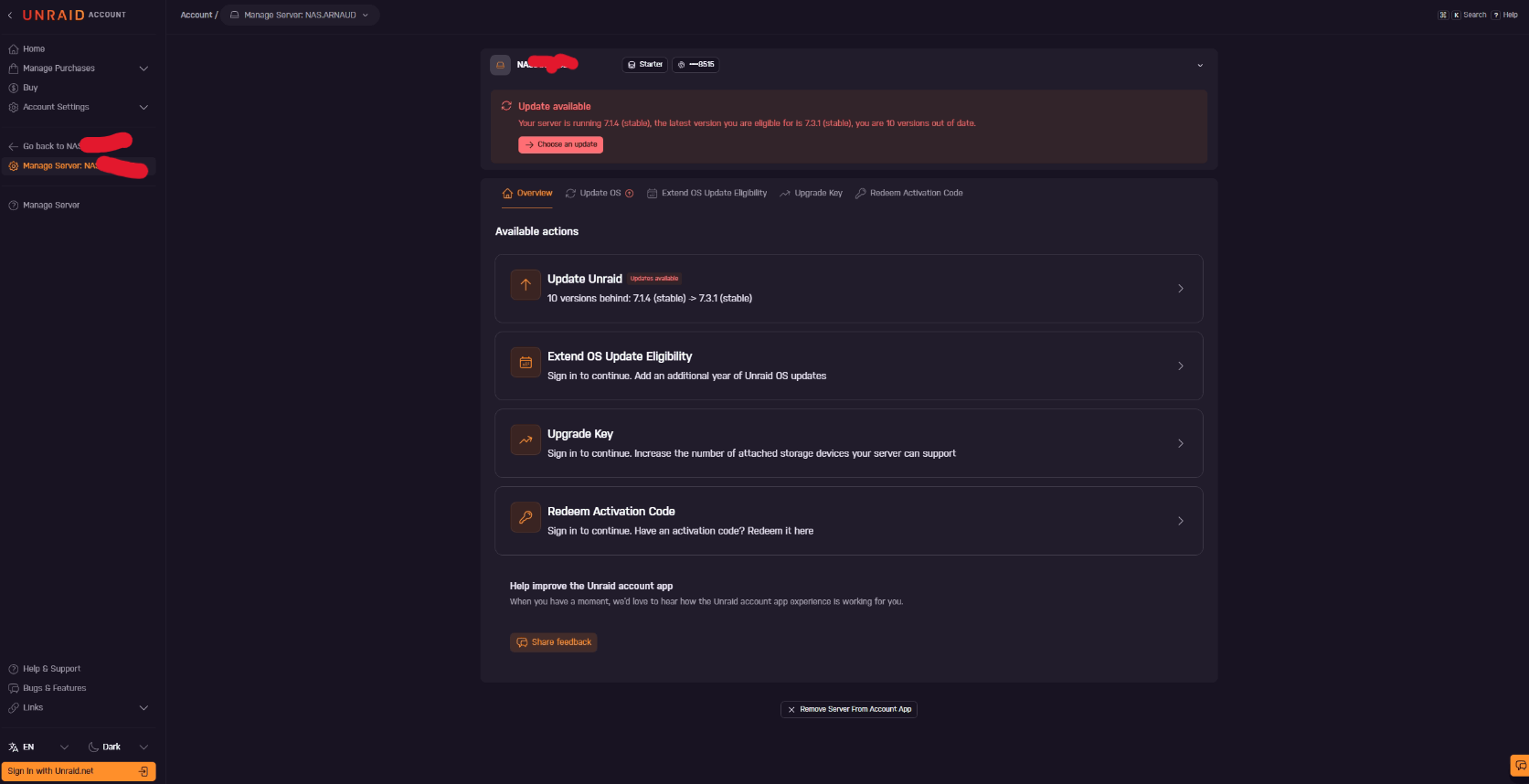Click Sign In with Unraid.net
Viewport: 1529px width, 784px height.
(x=79, y=771)
